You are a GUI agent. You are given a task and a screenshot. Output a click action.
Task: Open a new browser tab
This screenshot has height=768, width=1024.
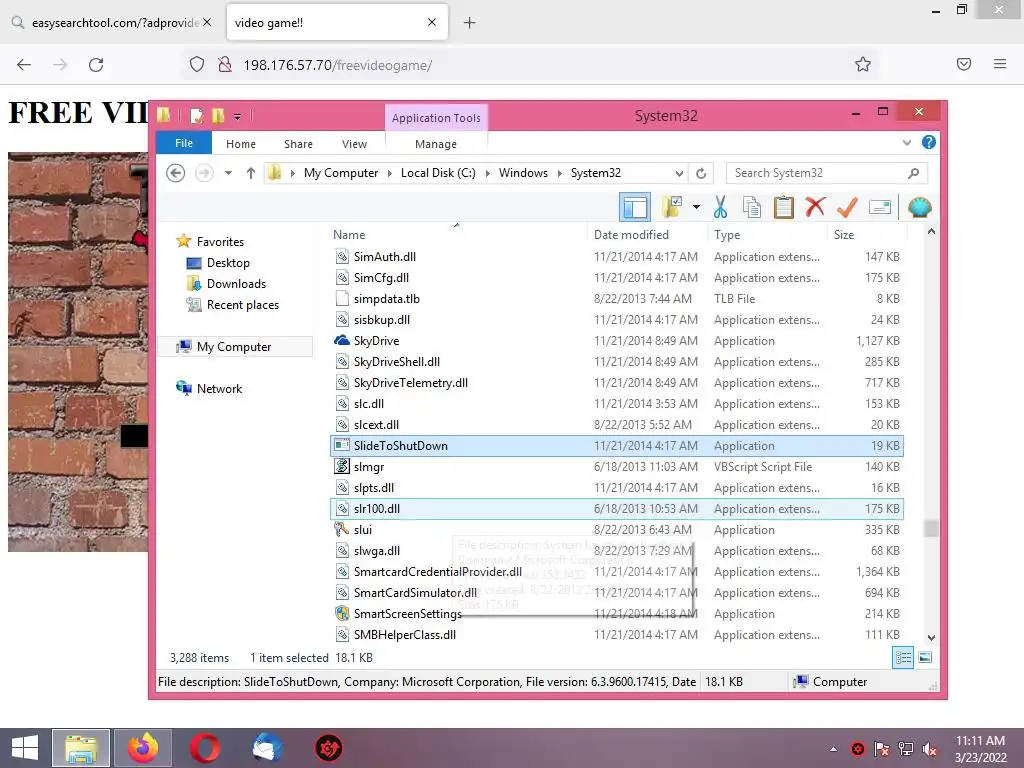pyautogui.click(x=469, y=23)
